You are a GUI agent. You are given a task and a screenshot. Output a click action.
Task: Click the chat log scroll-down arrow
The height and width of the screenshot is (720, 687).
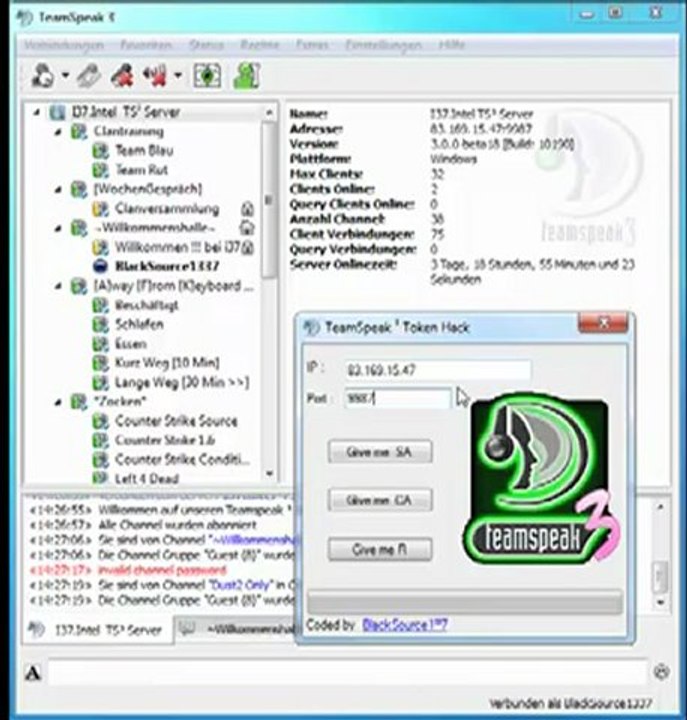click(x=660, y=602)
